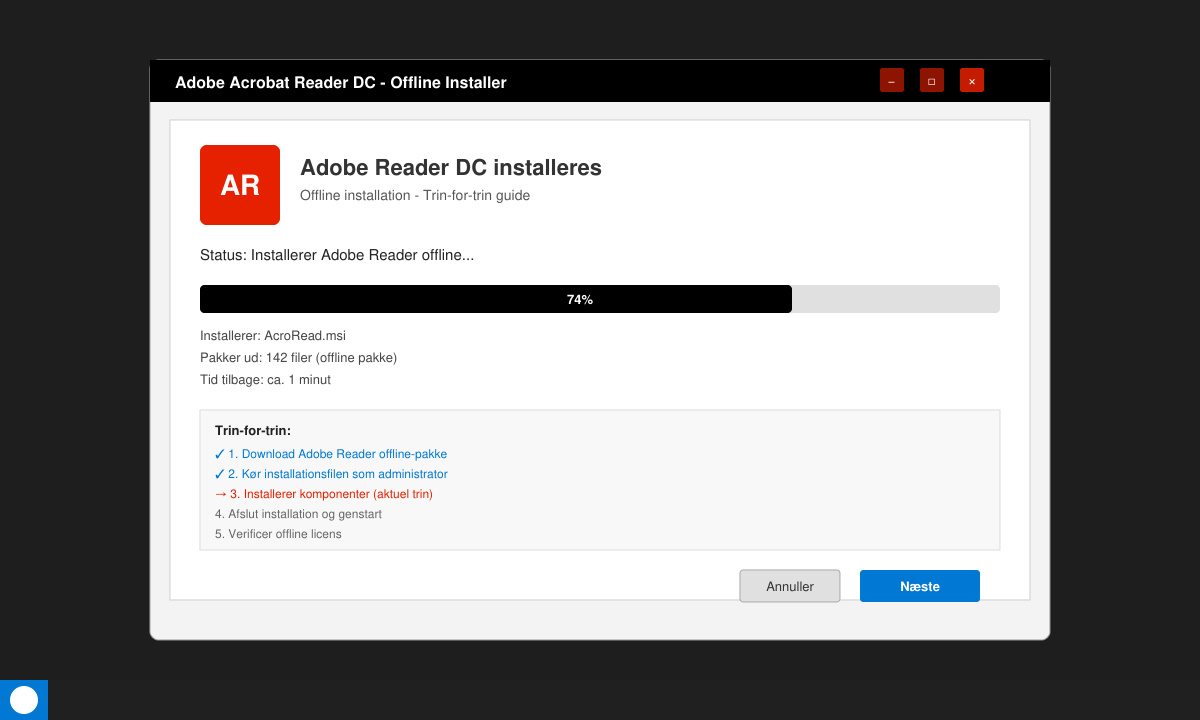Viewport: 1200px width, 720px height.
Task: Minimize the Offline Installer window
Action: (x=892, y=81)
